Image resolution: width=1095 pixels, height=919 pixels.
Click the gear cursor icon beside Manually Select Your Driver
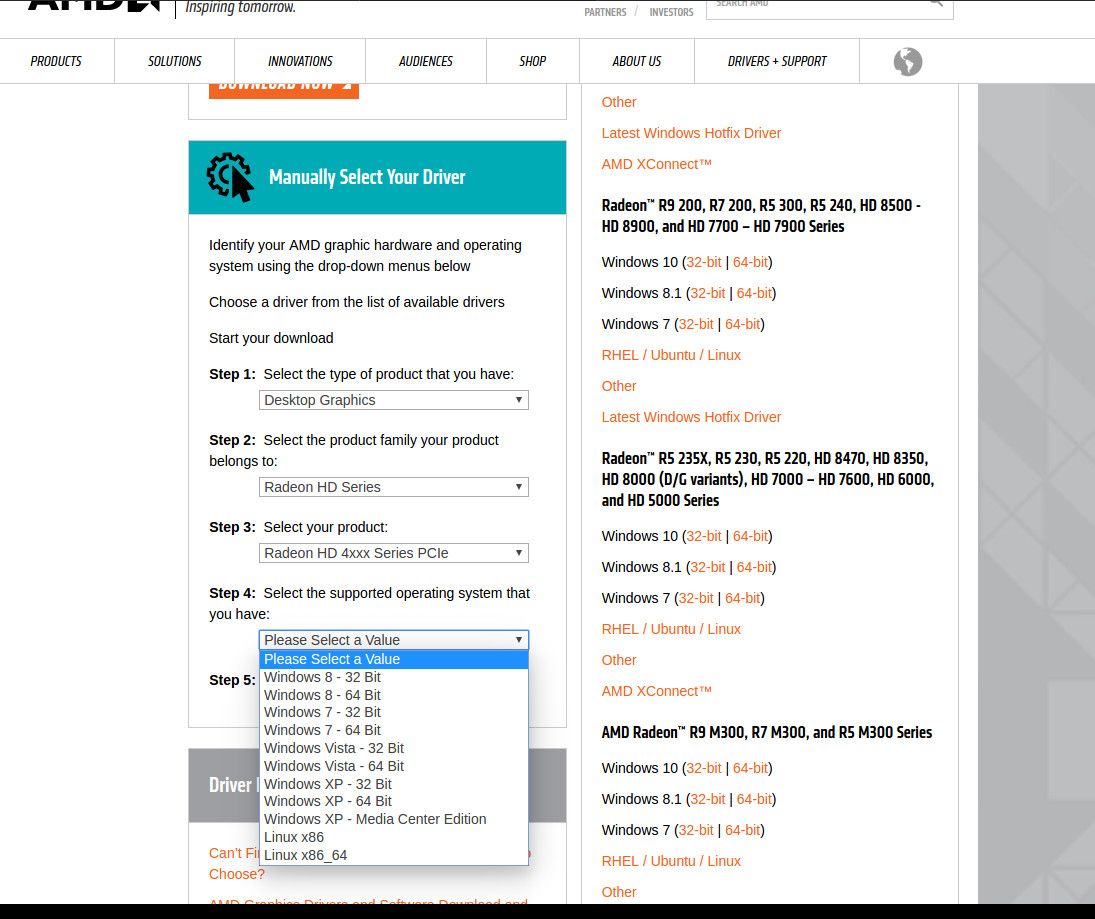230,177
